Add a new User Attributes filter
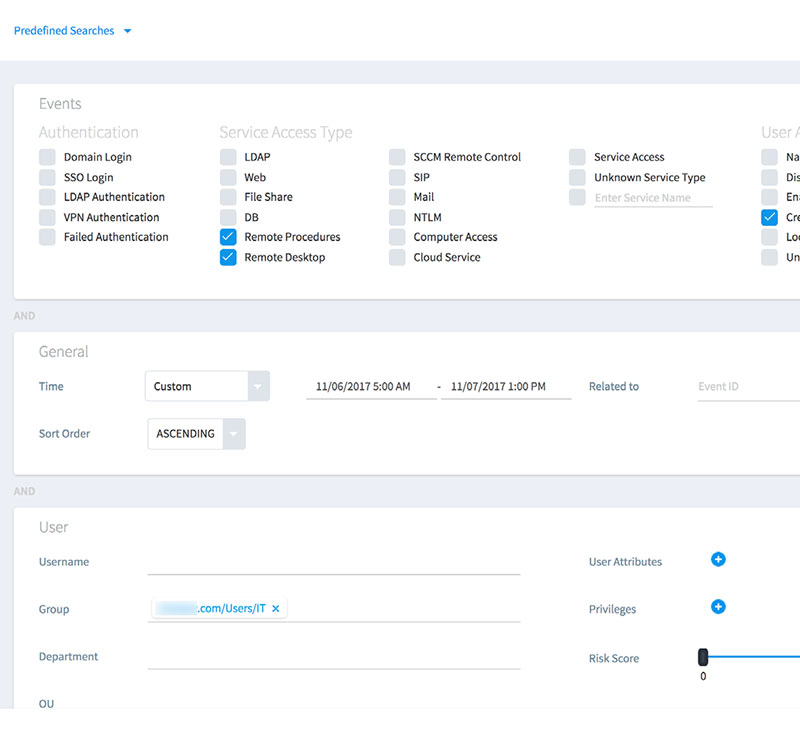 coord(718,560)
